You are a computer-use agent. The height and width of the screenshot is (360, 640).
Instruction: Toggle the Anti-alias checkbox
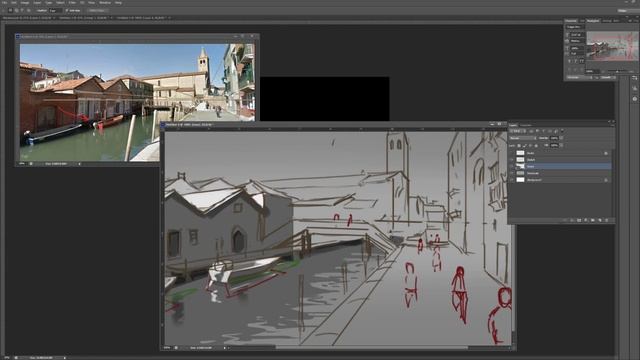[x=67, y=10]
